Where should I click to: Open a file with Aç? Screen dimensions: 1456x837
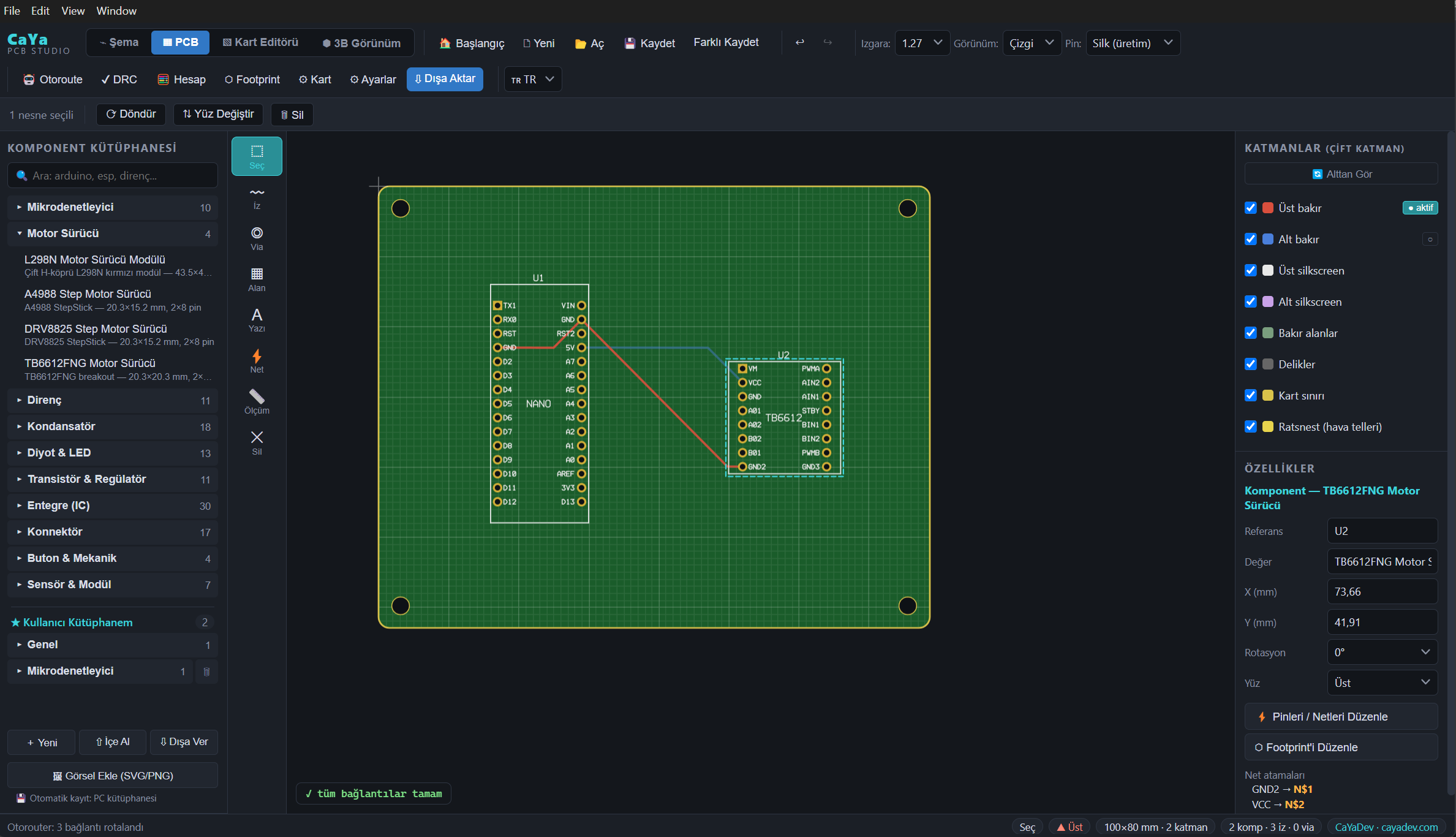tap(589, 43)
